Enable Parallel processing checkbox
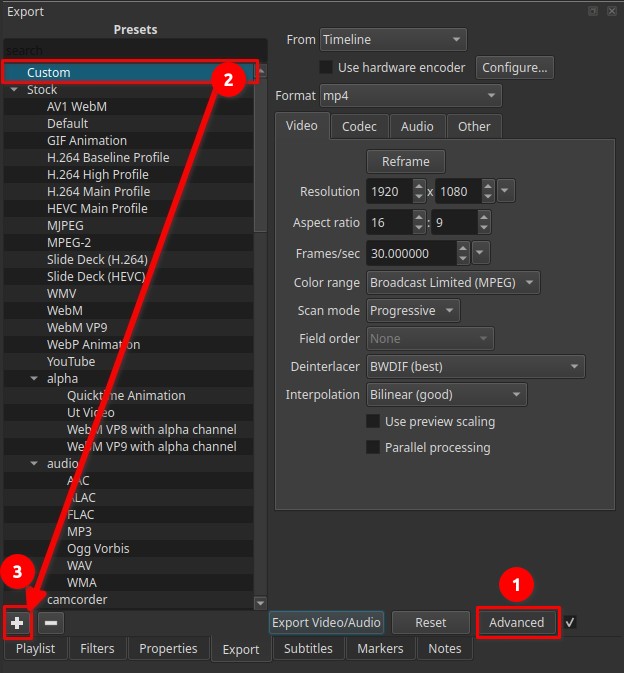 (373, 447)
